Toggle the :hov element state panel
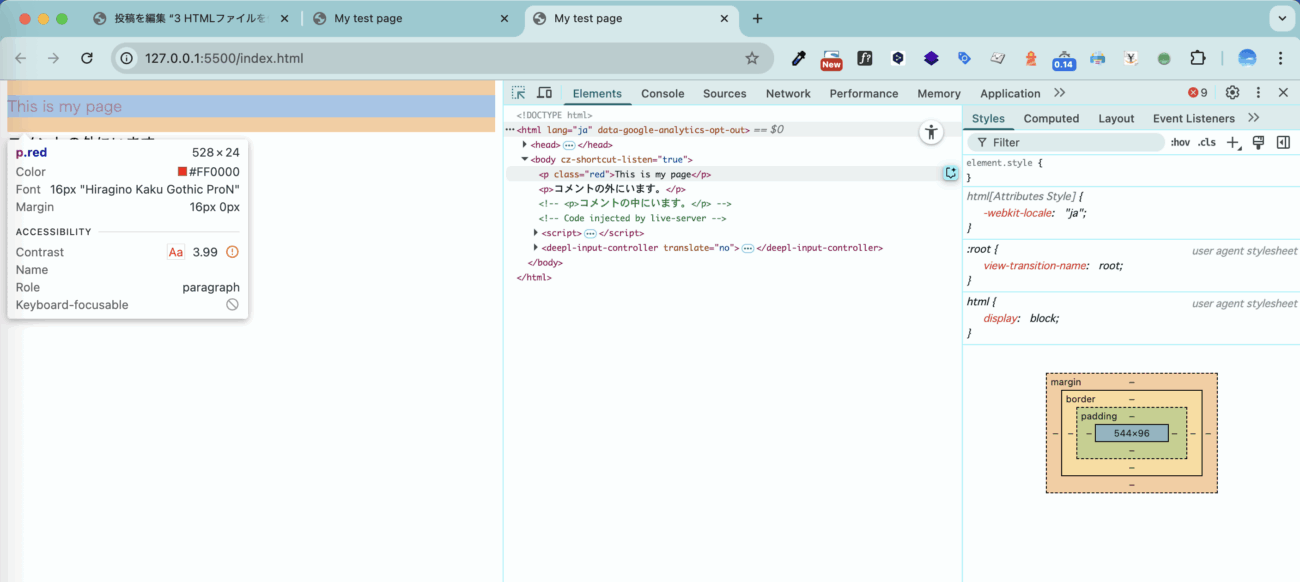The width and height of the screenshot is (1300, 582). click(x=1180, y=143)
